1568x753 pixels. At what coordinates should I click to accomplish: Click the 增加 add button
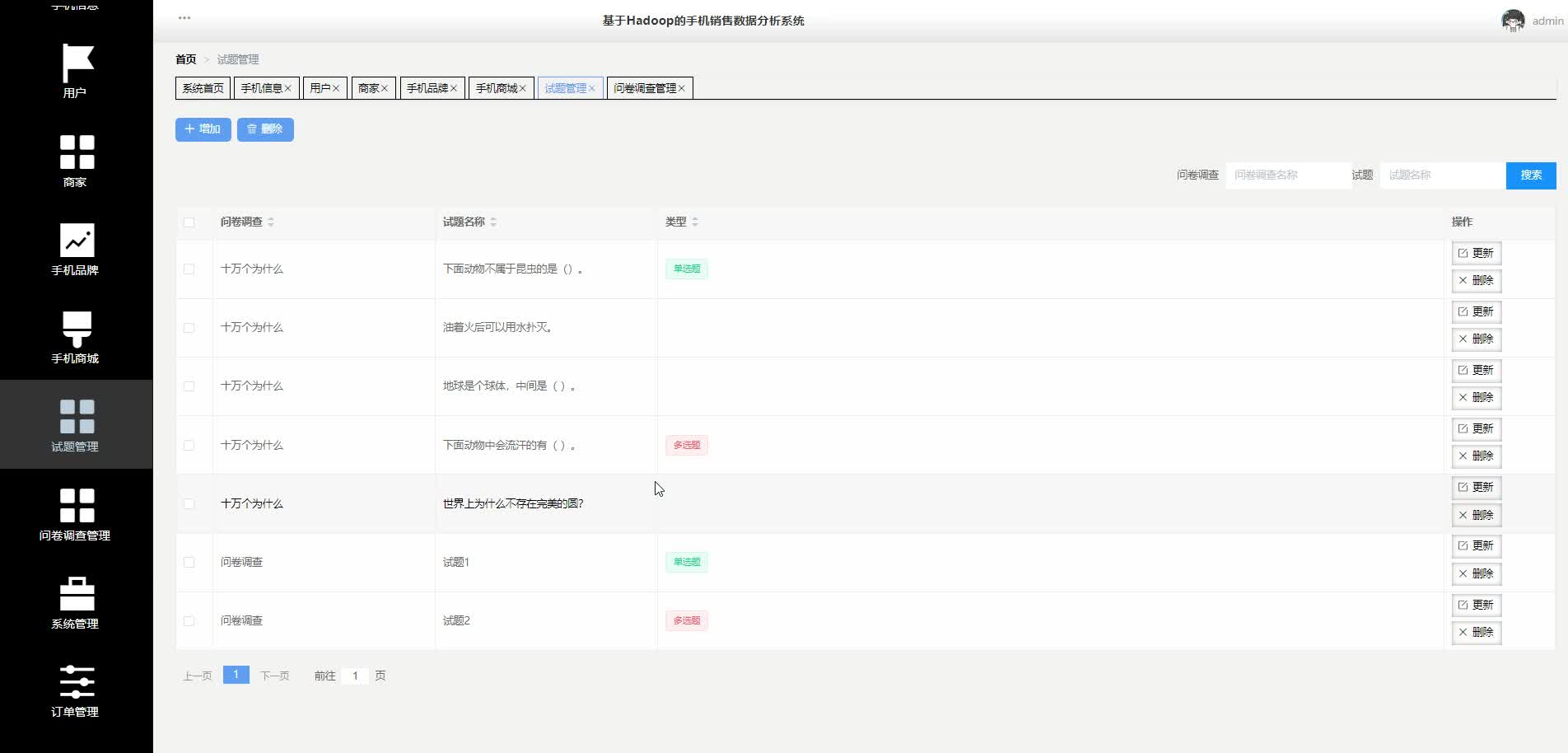tap(203, 129)
